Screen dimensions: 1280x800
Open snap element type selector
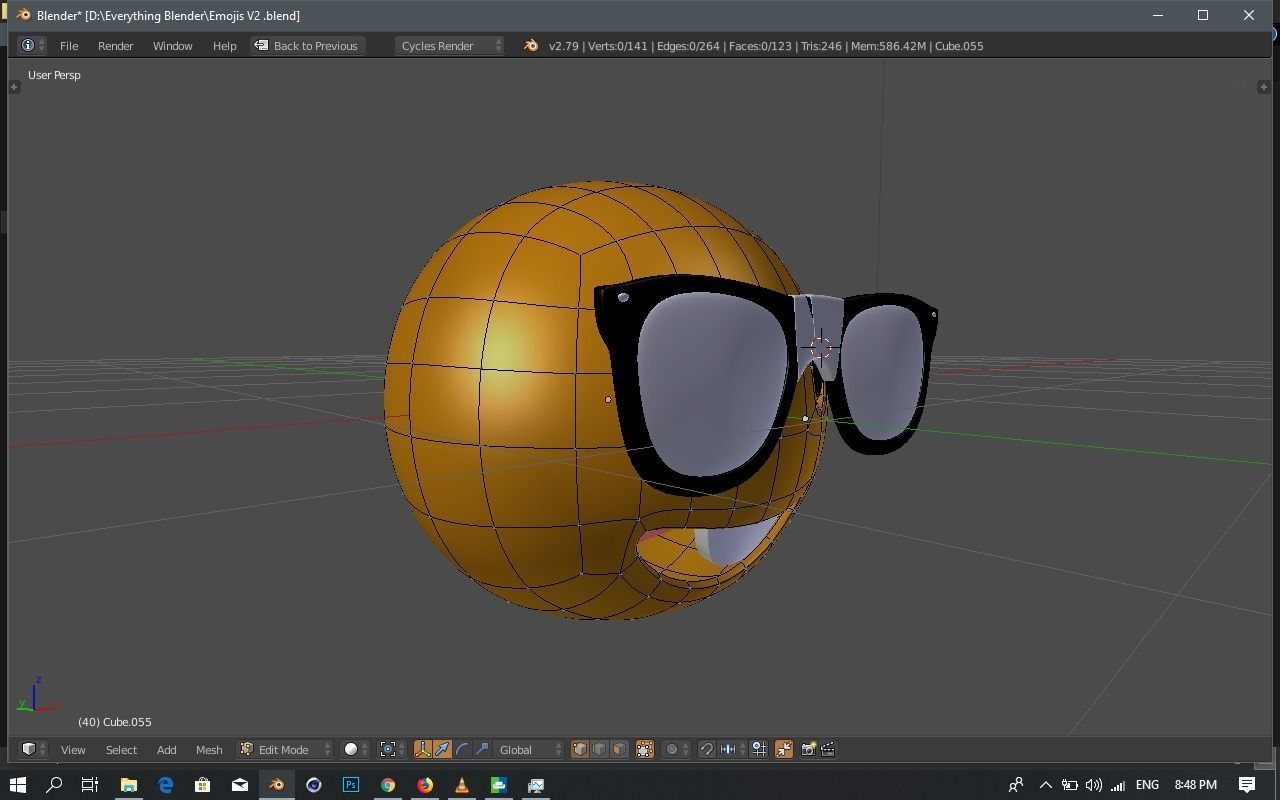(731, 749)
